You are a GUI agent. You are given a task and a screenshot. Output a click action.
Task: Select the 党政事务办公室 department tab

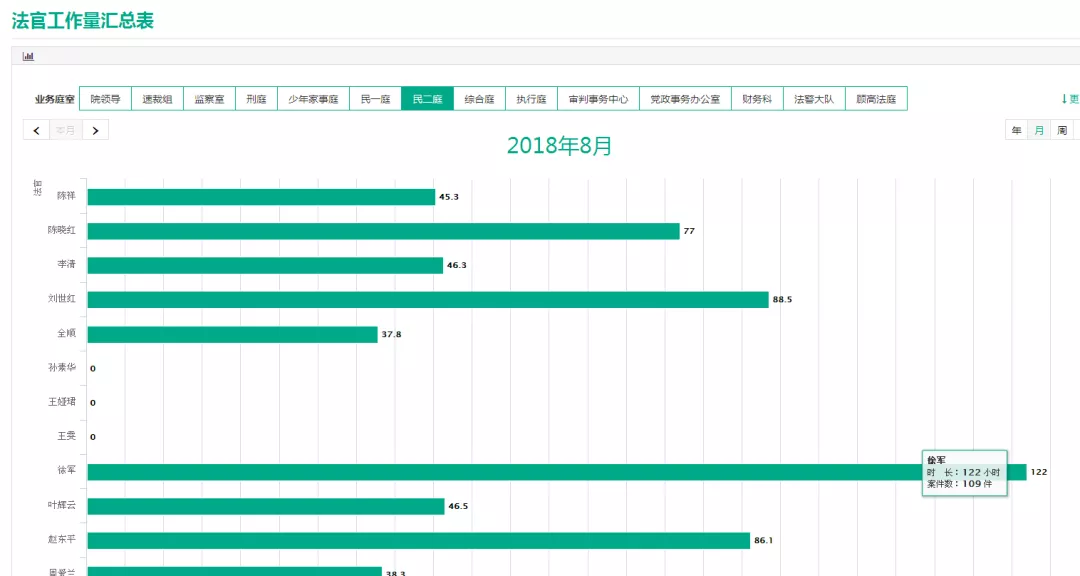pyautogui.click(x=685, y=99)
